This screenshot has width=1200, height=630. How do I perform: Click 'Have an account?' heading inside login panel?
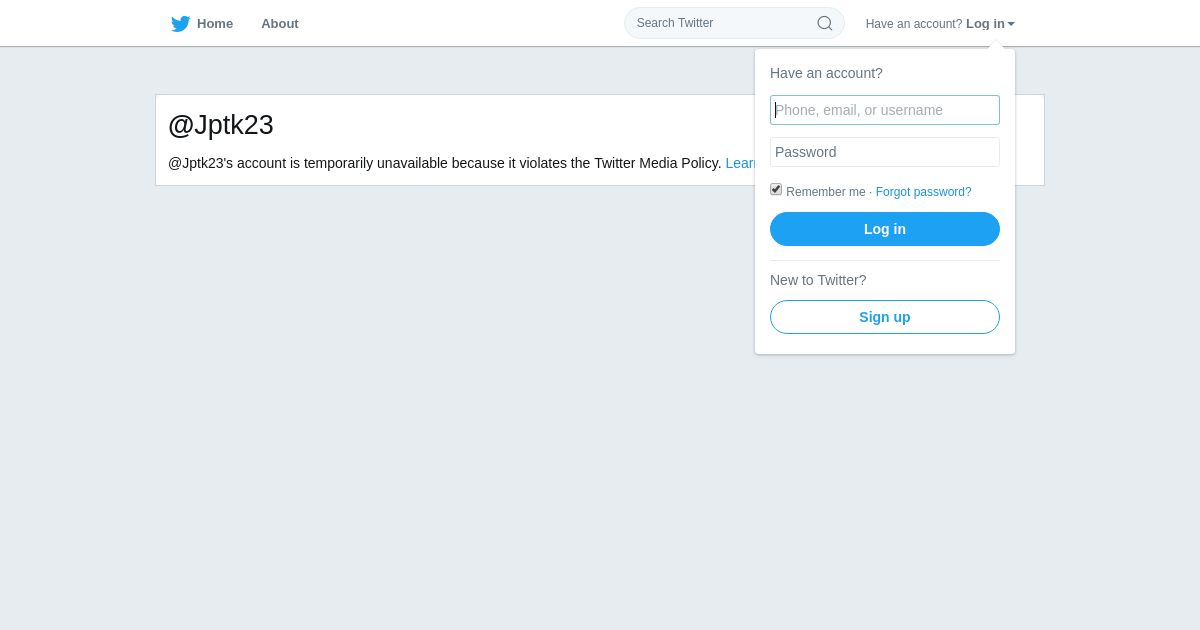(826, 73)
